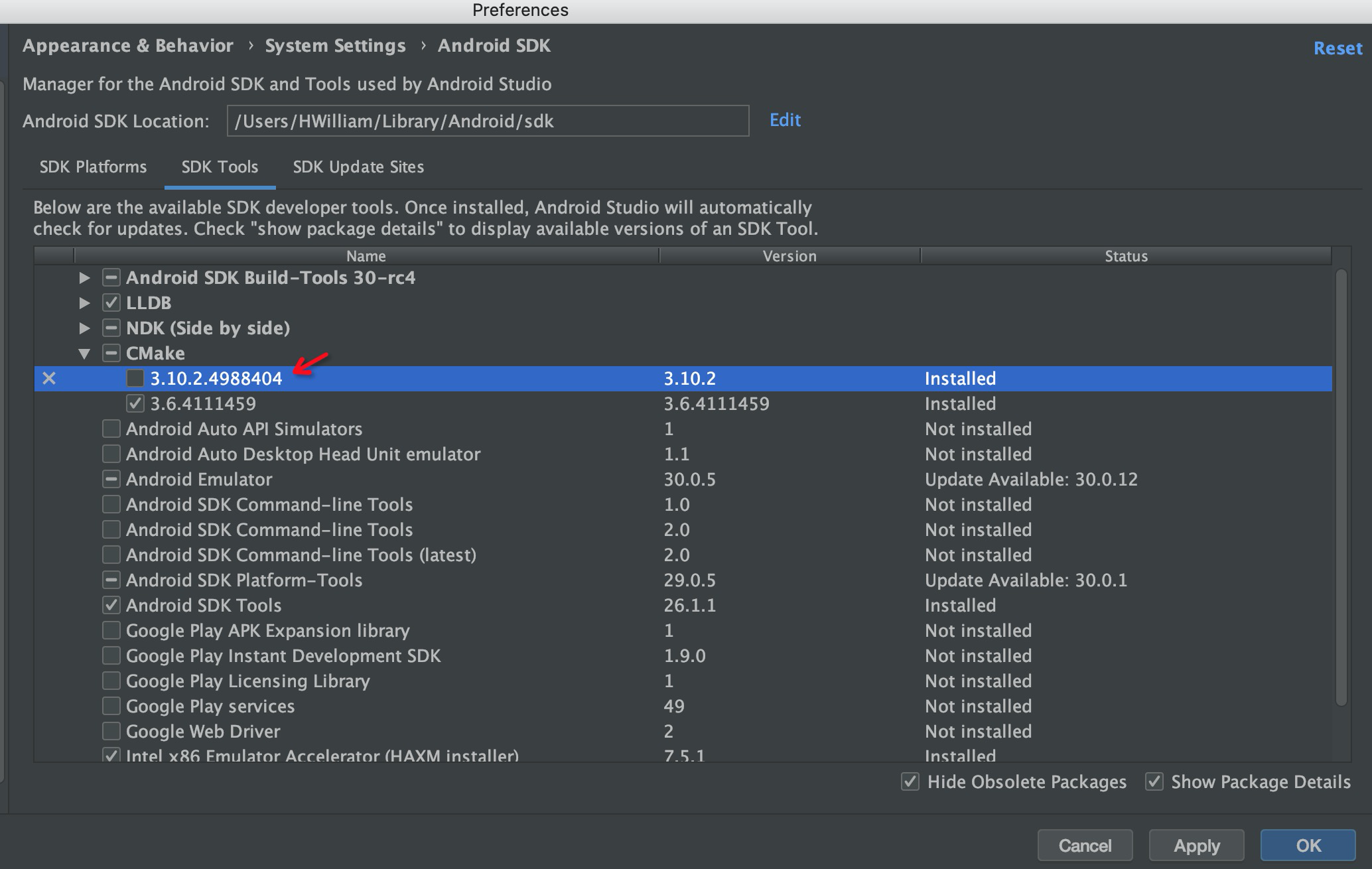Viewport: 1372px width, 869px height.
Task: Click the X uninstall mark beside CMake 3.10.2
Action: 49,379
